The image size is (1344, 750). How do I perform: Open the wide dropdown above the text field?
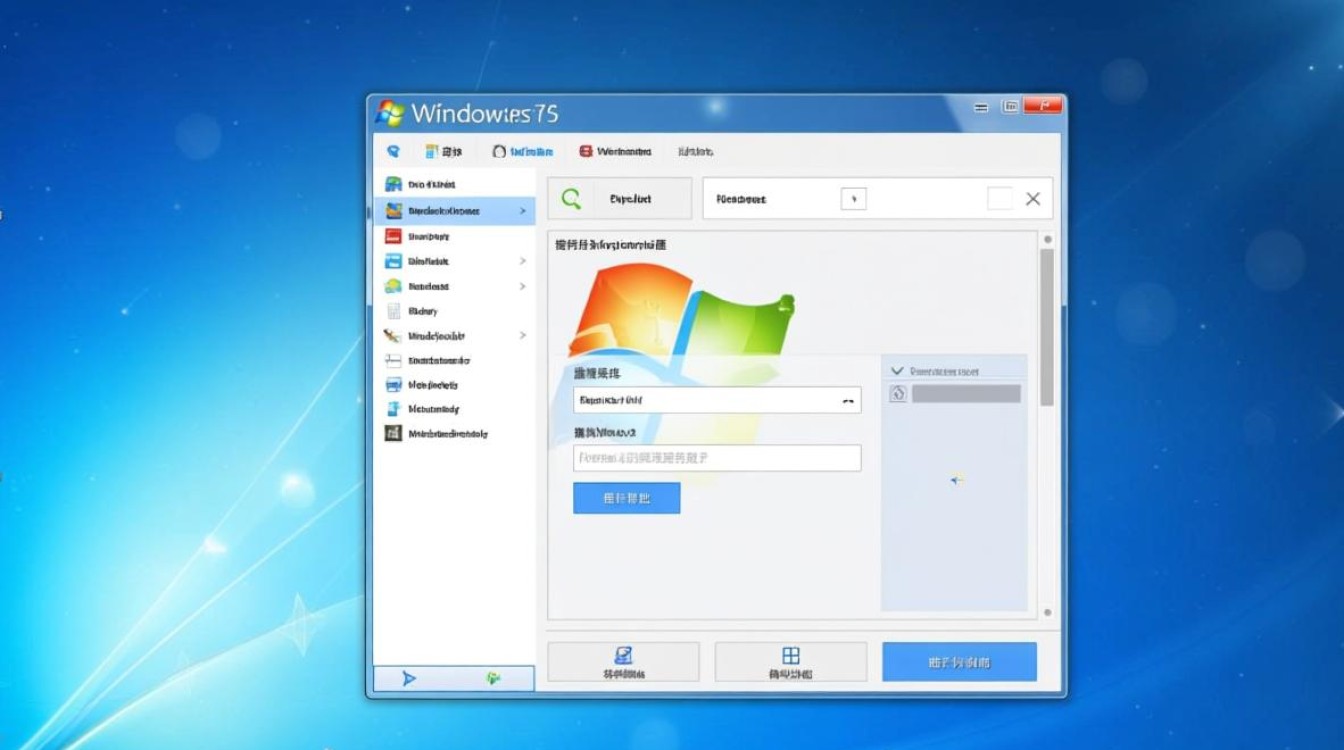pyautogui.click(x=717, y=400)
